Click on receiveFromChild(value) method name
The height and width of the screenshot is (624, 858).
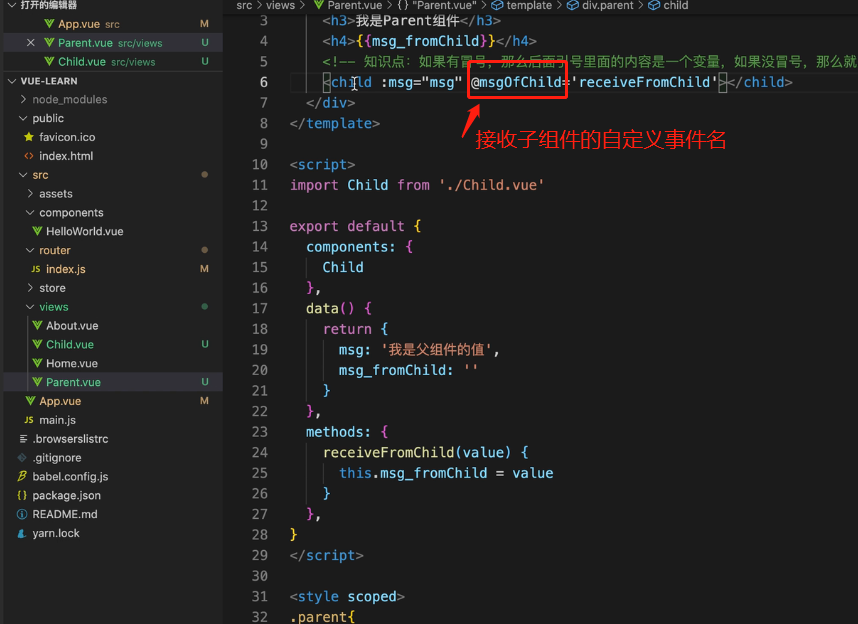click(x=389, y=453)
